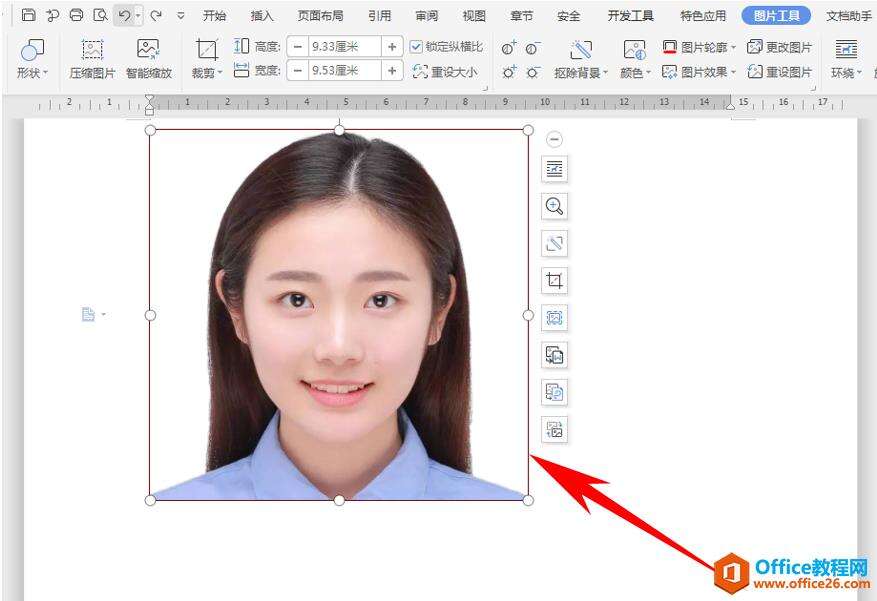This screenshot has height=601, width=877.
Task: Click bottom picture swap icon on floating toolbar
Action: pos(554,430)
